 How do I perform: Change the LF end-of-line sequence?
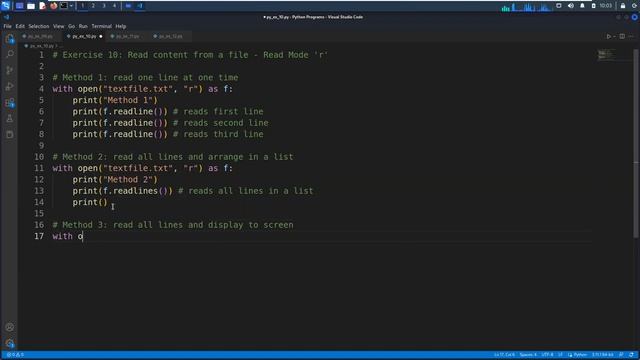(x=560, y=355)
